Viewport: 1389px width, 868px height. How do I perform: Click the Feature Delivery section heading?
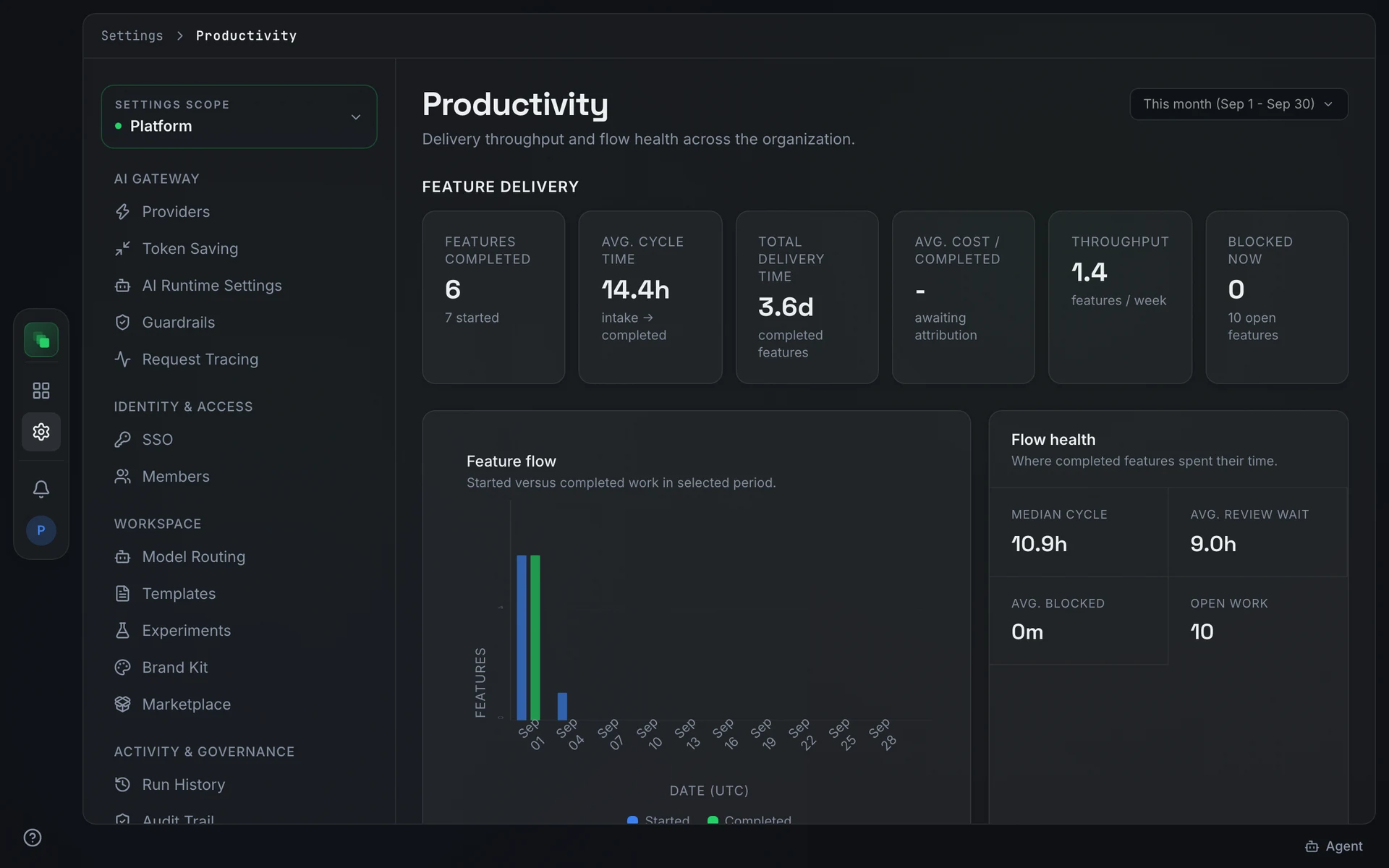(501, 187)
